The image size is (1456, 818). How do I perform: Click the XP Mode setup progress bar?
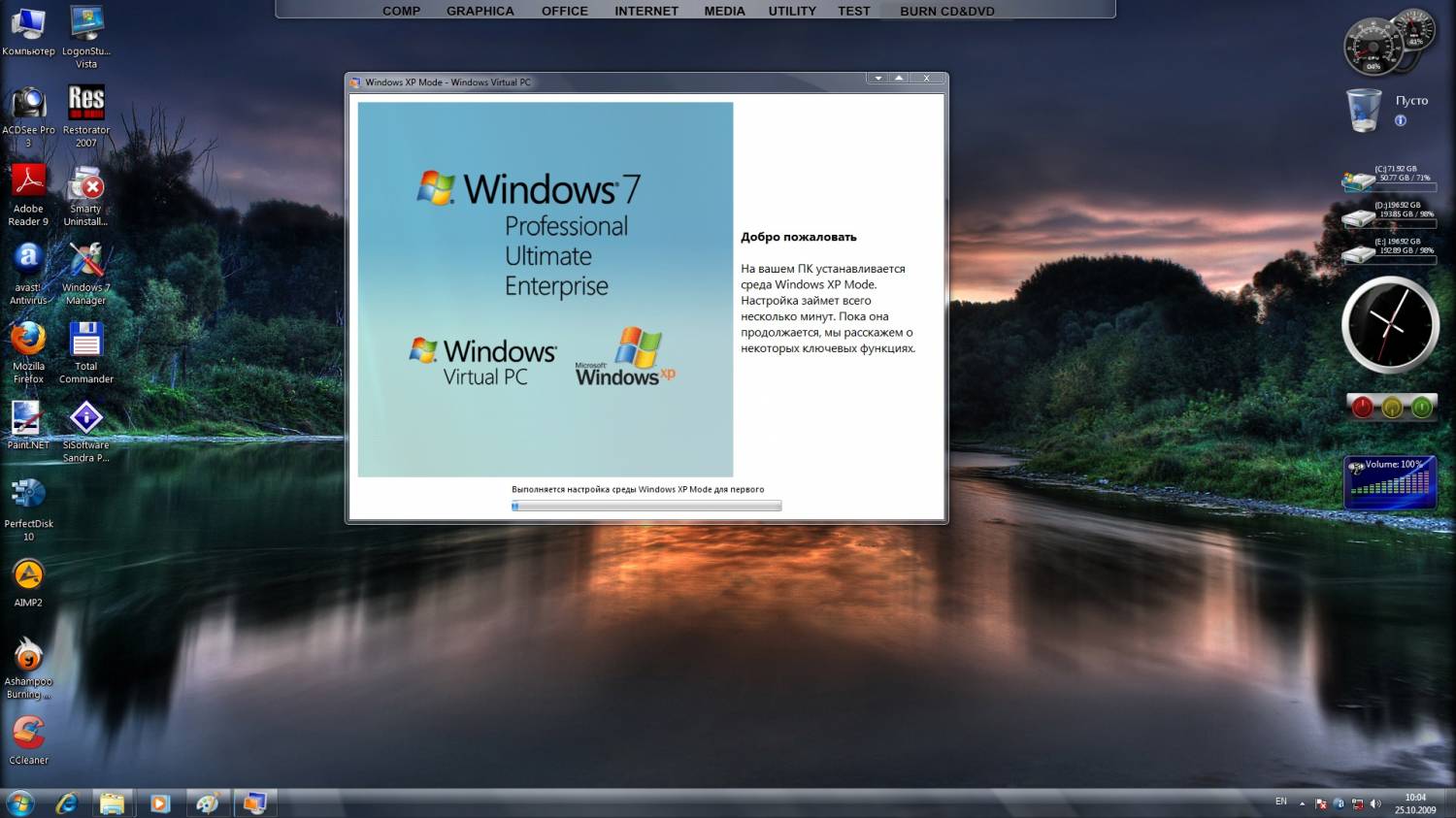pos(646,506)
